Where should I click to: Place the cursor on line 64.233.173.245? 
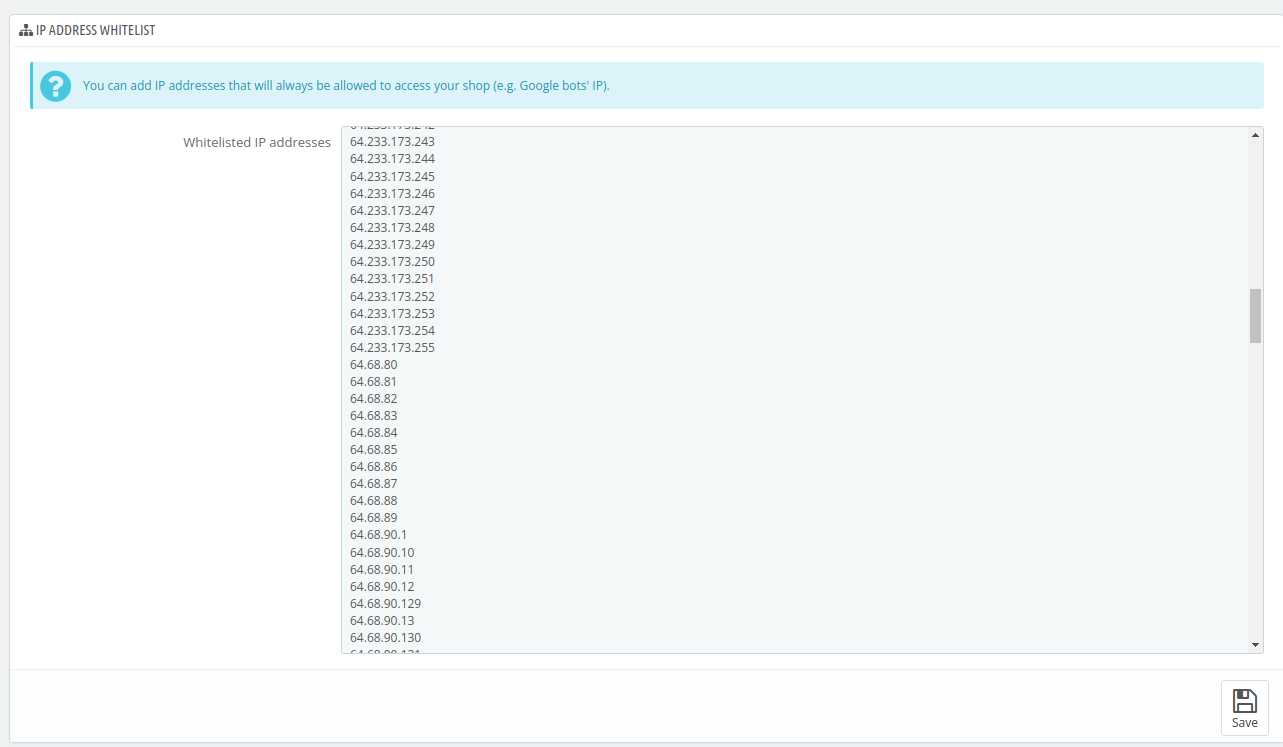click(x=392, y=176)
